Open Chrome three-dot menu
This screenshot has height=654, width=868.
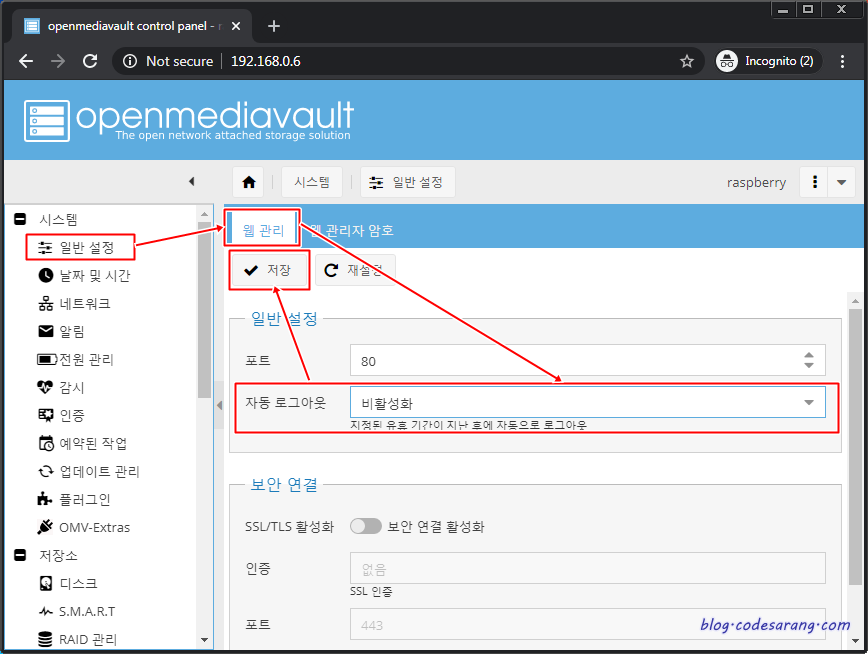(842, 61)
